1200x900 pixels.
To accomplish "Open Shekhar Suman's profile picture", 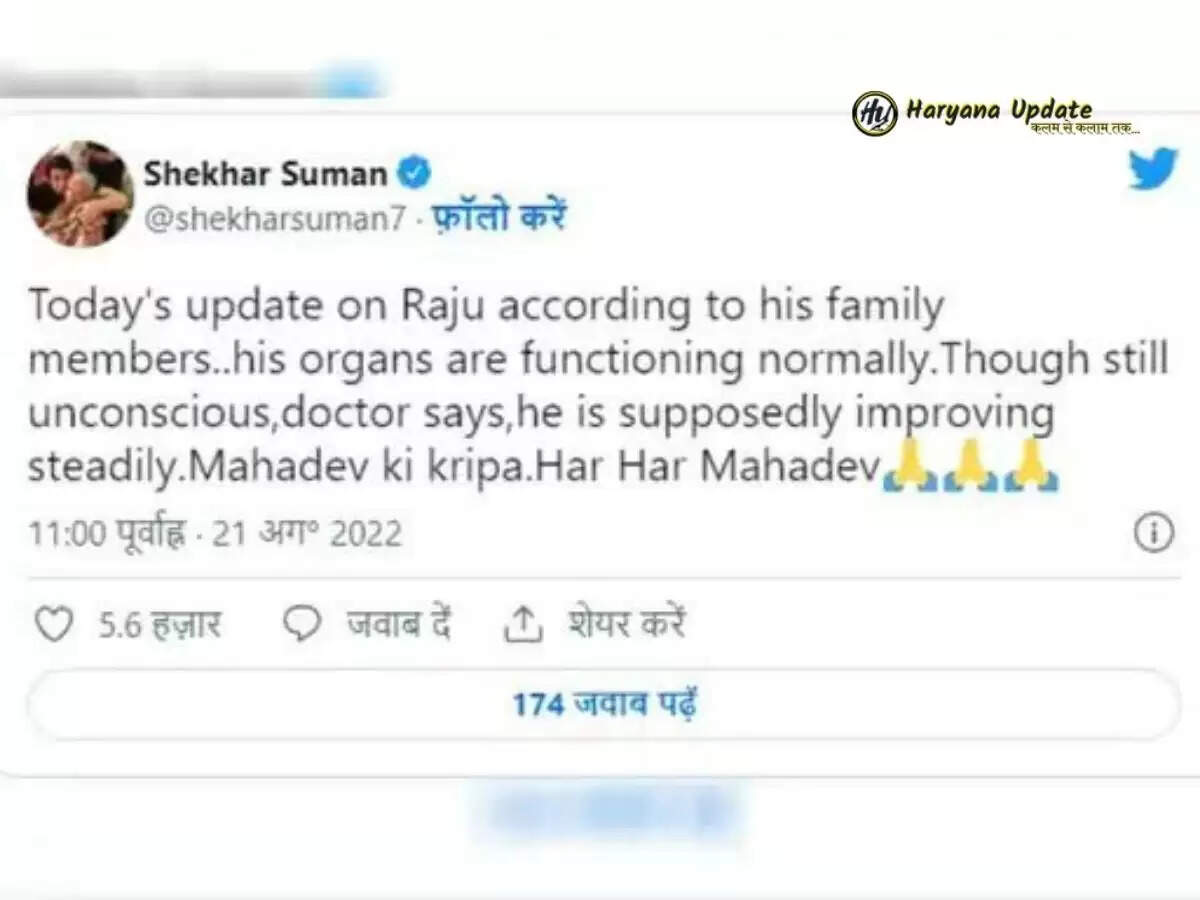I will pyautogui.click(x=80, y=194).
